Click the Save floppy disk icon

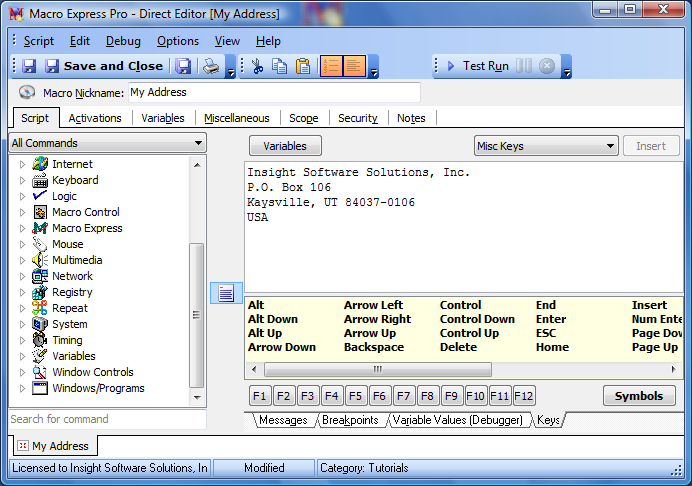[29, 67]
